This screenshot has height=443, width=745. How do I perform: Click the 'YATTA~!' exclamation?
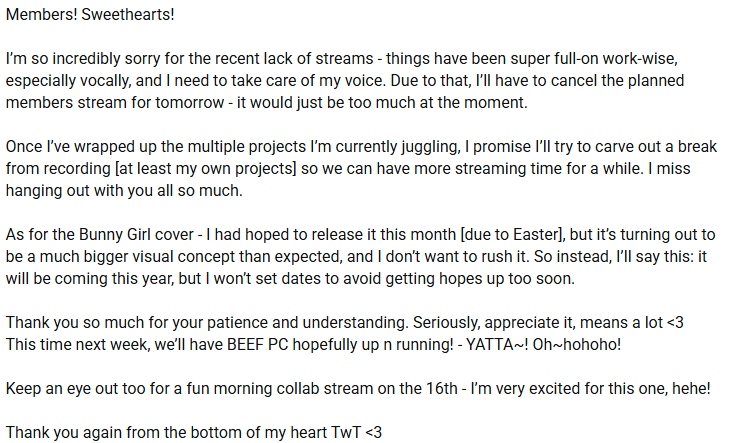(x=497, y=345)
